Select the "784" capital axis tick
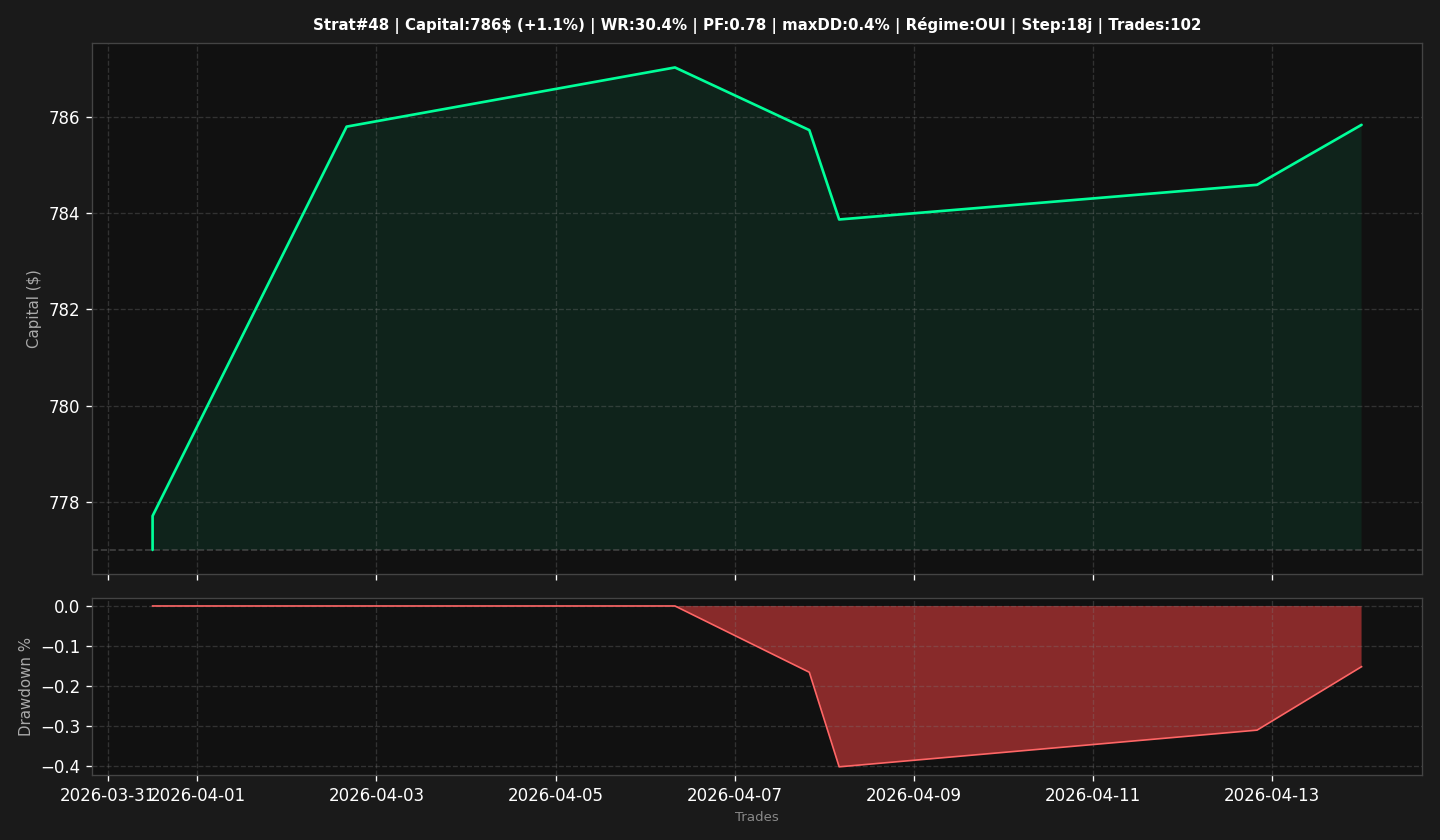This screenshot has height=840, width=1440. pos(65,214)
